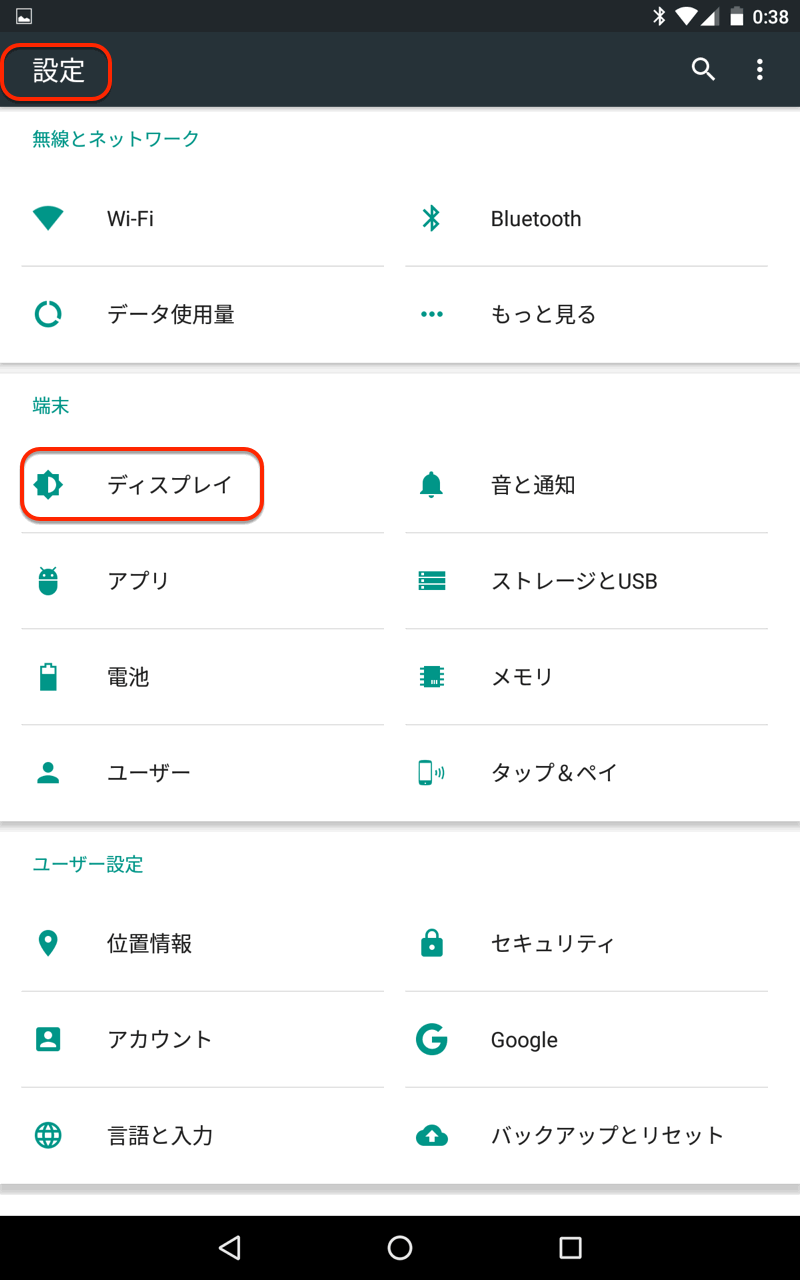The height and width of the screenshot is (1280, 800).
Task: Tap the bell icon for 音と通知
Action: click(x=431, y=485)
